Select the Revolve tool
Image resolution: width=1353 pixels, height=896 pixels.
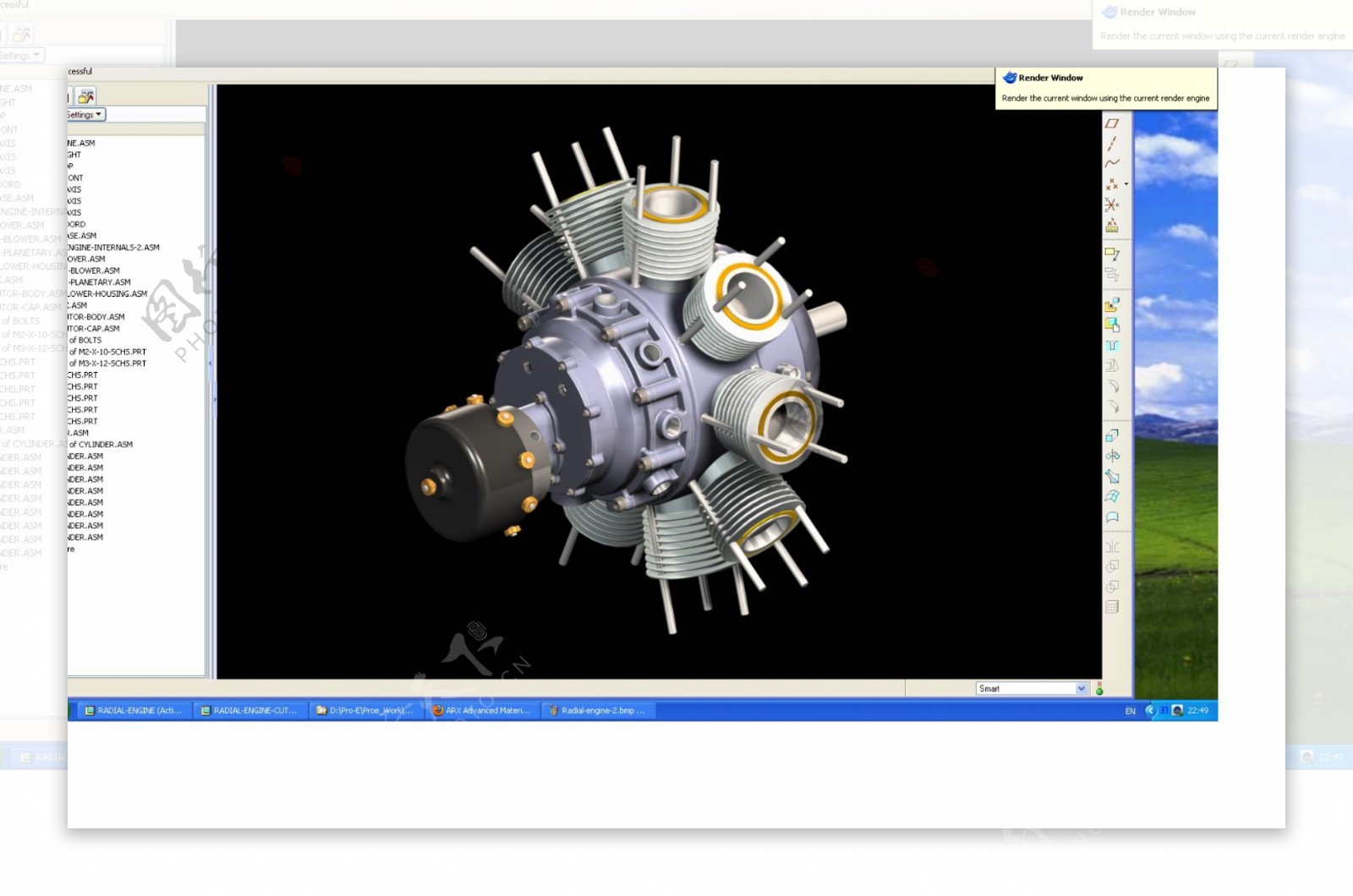click(1112, 456)
